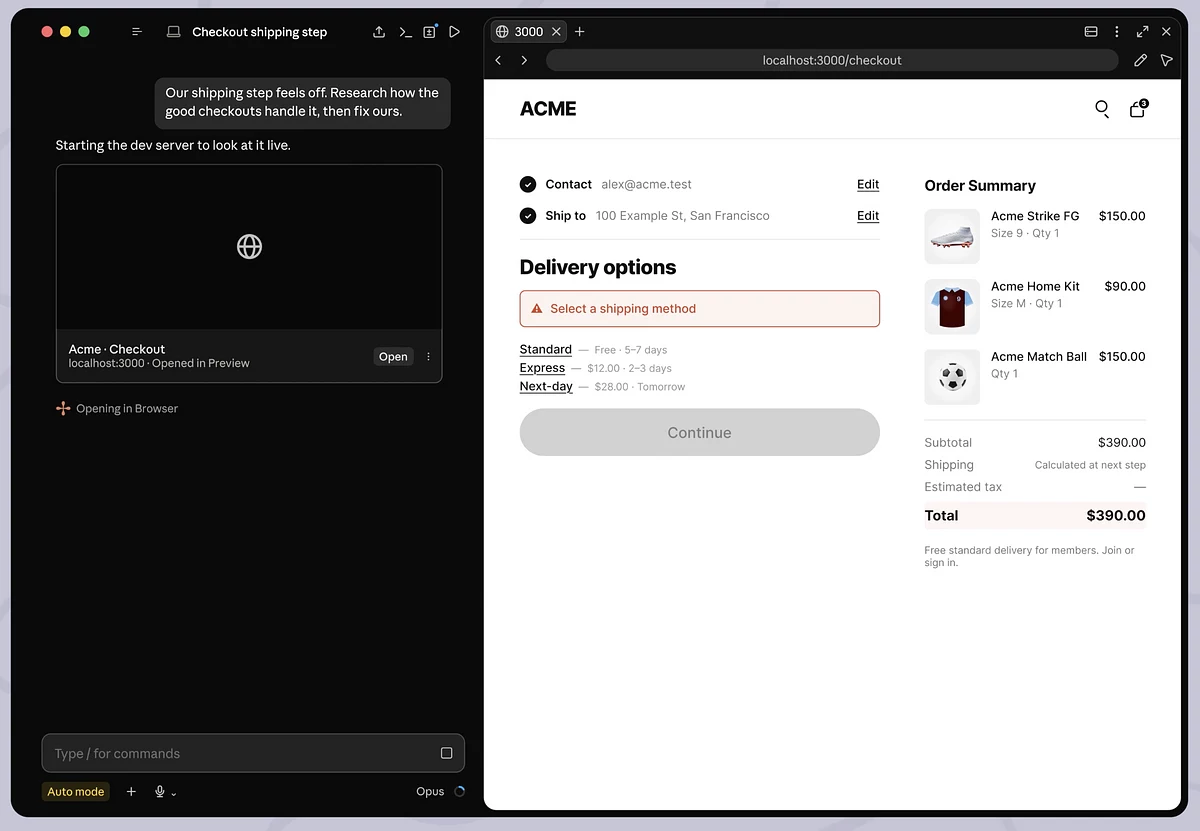Open site search magnifier icon
This screenshot has height=831, width=1200.
1102,109
